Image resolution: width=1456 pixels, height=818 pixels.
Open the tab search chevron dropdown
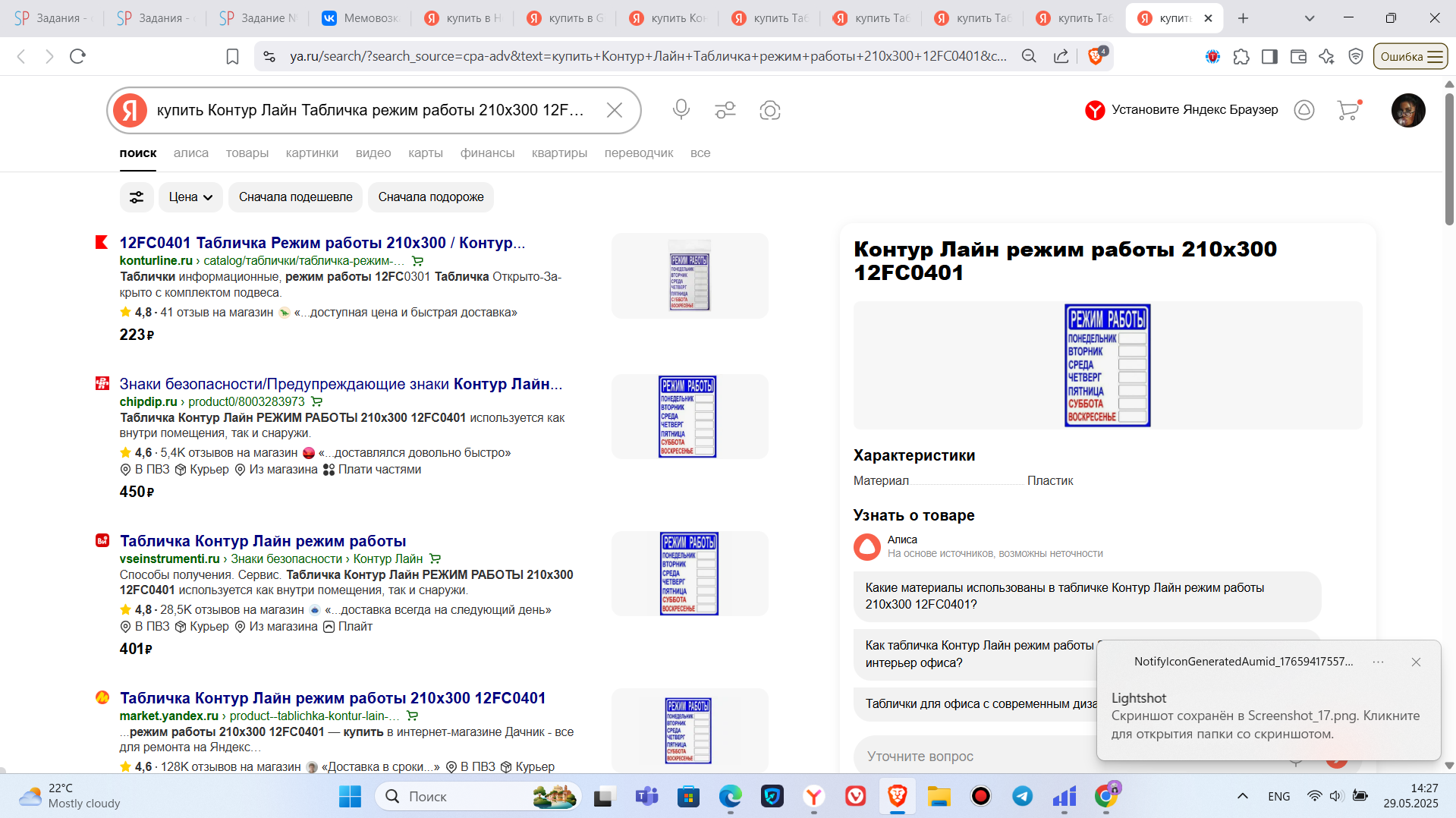(1310, 18)
